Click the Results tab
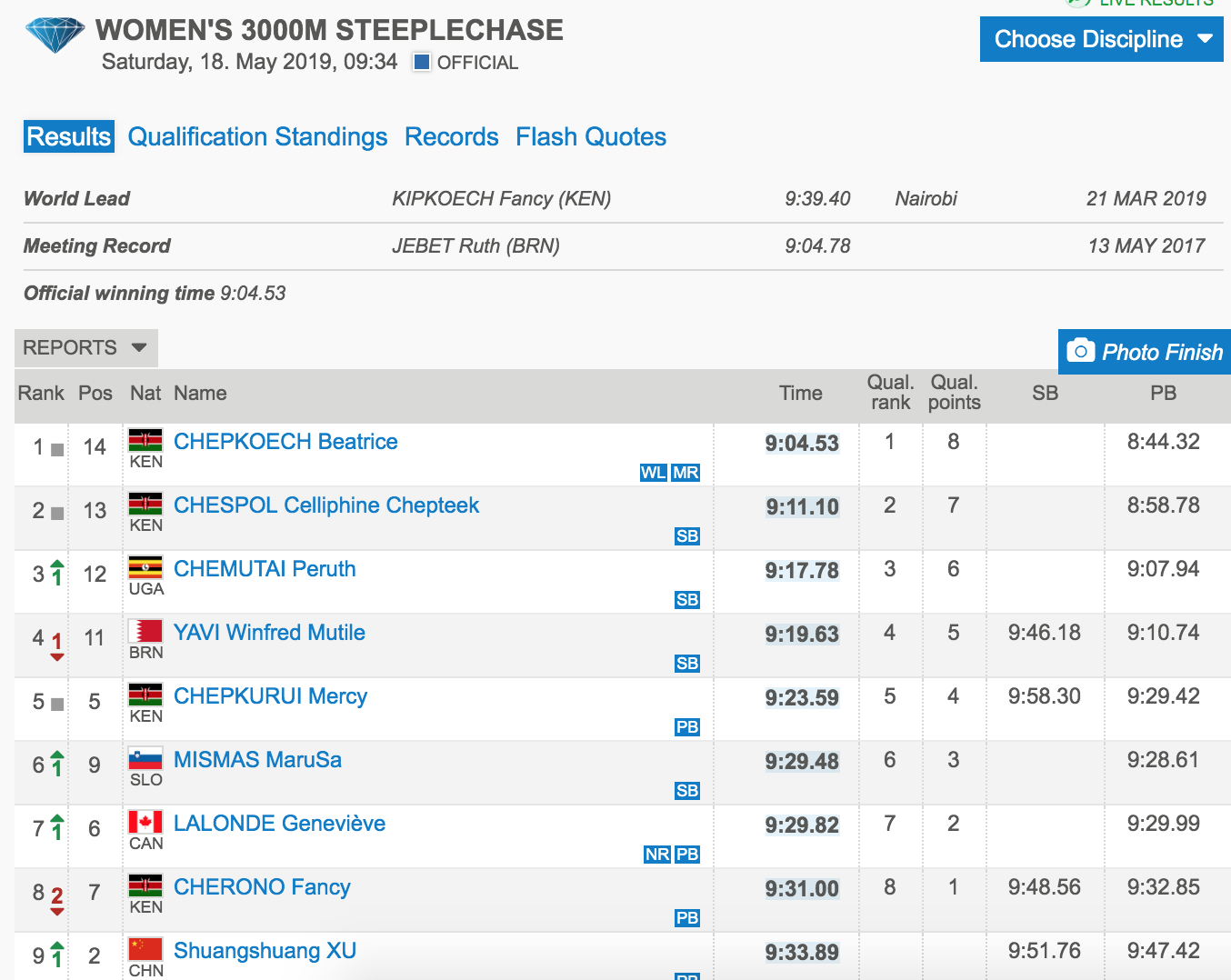The height and width of the screenshot is (980, 1231). pyautogui.click(x=69, y=136)
